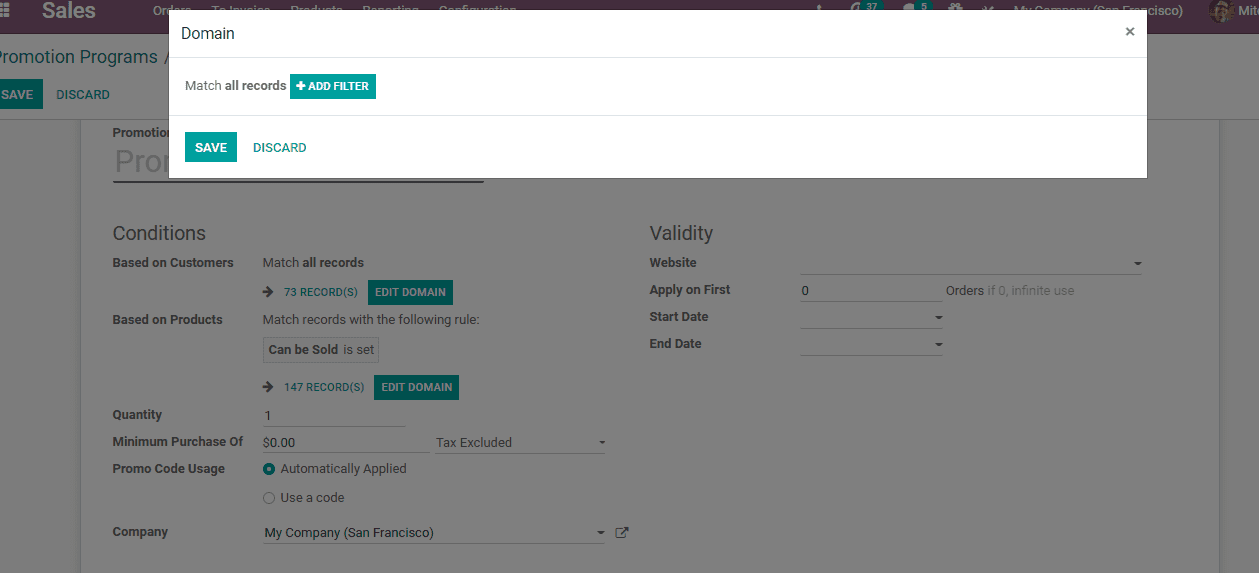
Task: Click the Conditions section heading
Action: tap(159, 233)
